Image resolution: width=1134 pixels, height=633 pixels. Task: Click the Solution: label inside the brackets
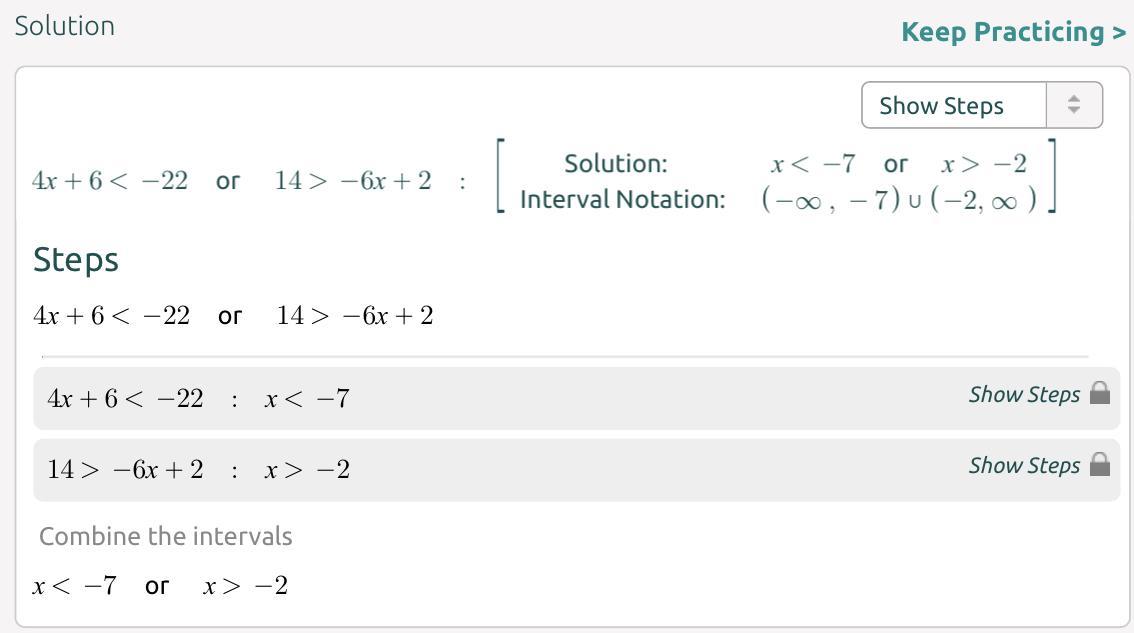click(x=615, y=164)
